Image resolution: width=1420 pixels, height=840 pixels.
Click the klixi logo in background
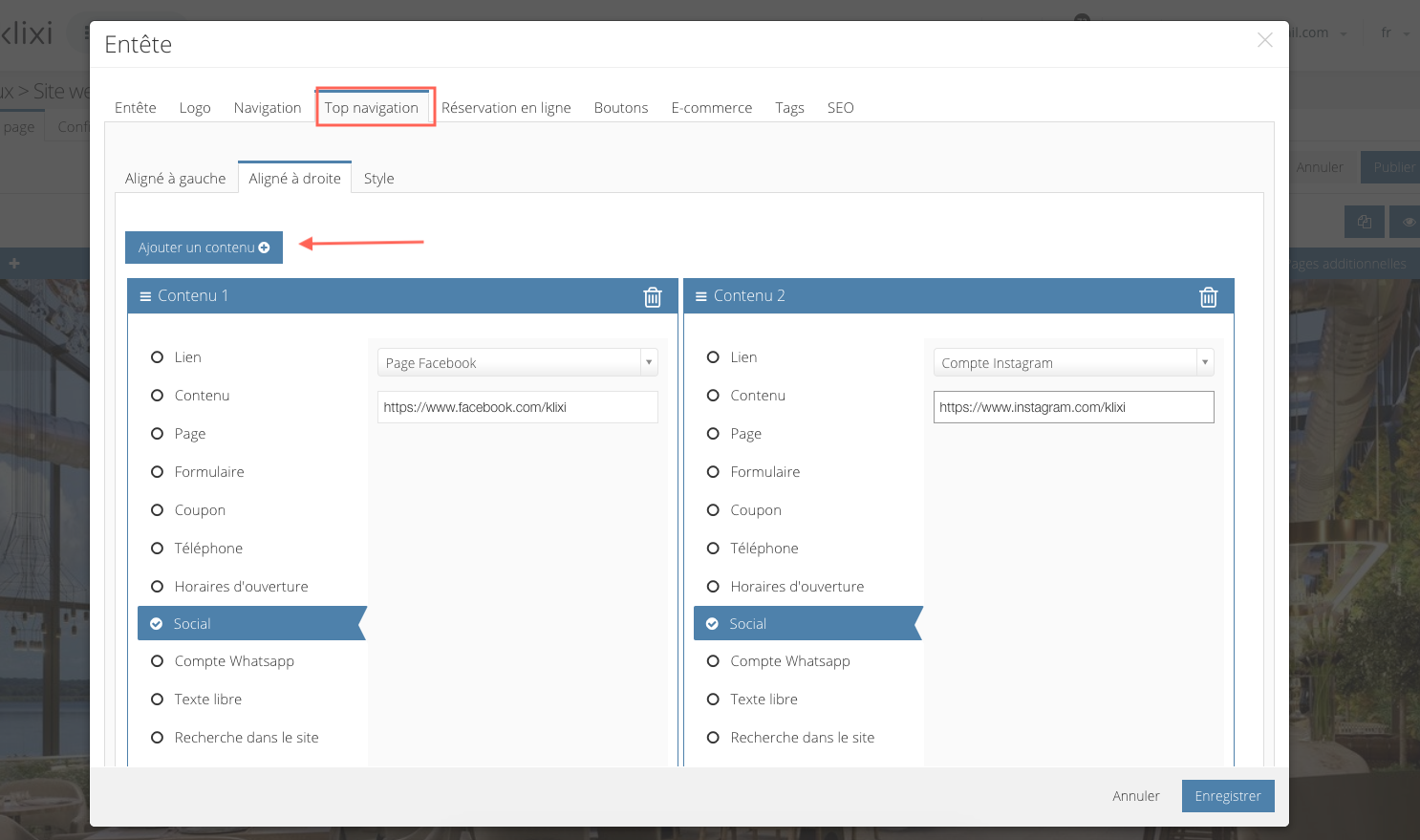27,33
